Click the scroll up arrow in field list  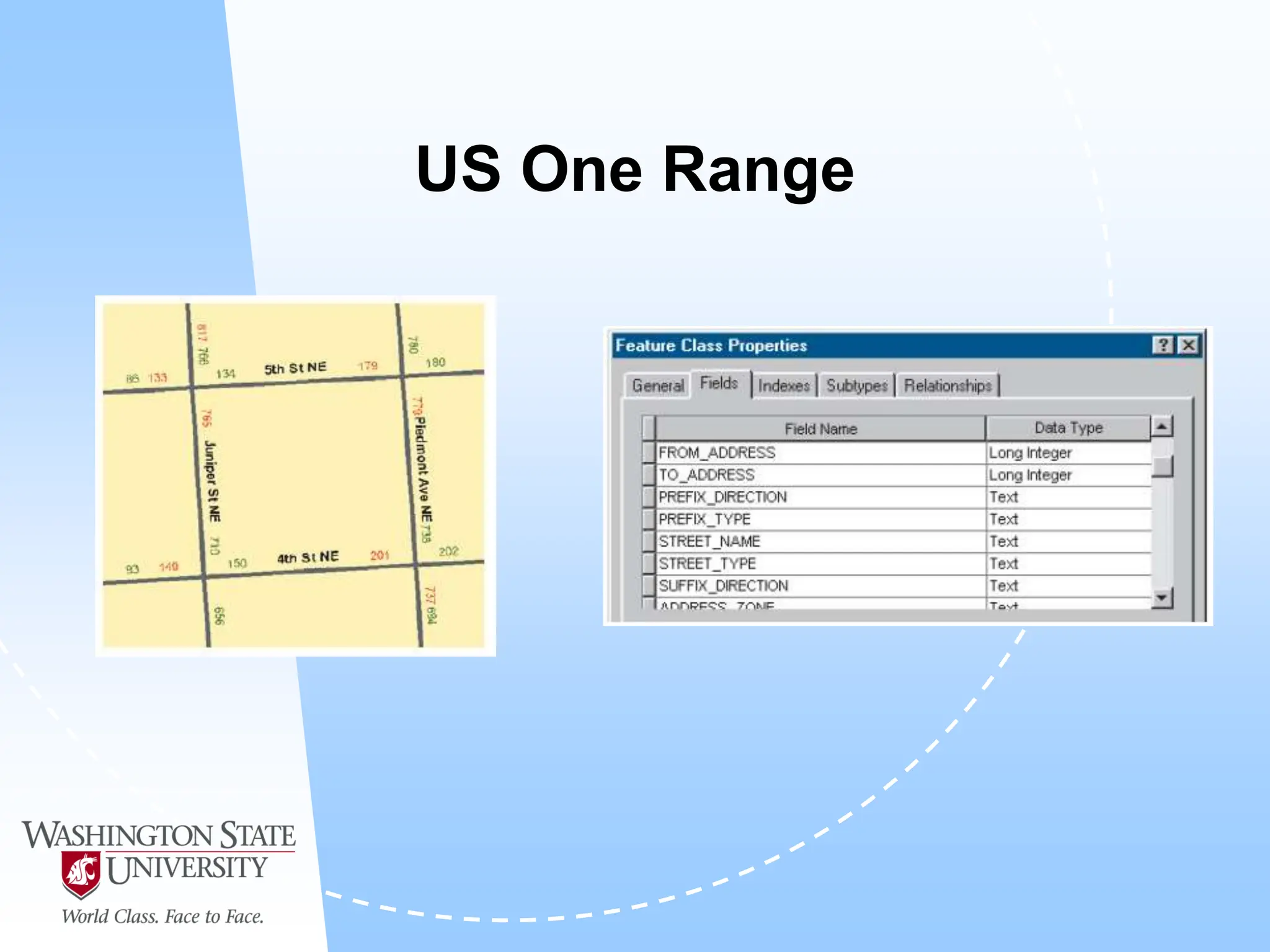coord(1161,426)
